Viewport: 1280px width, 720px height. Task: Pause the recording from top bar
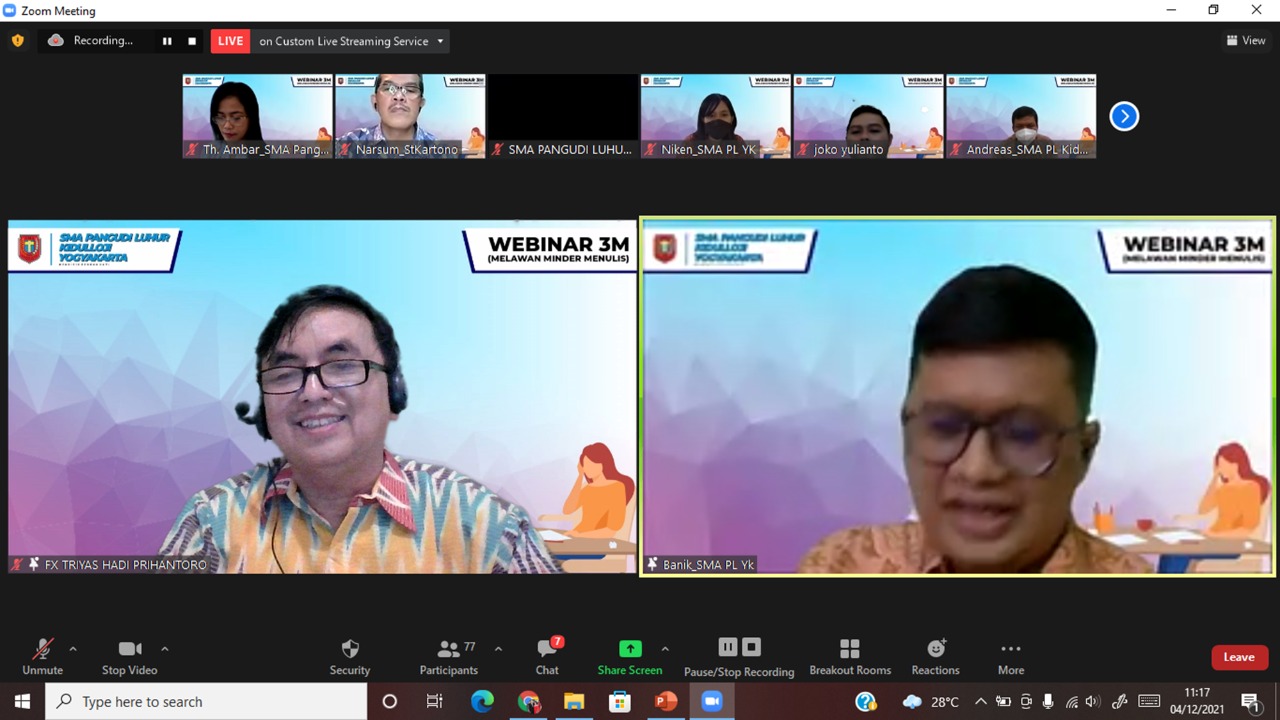(x=167, y=41)
